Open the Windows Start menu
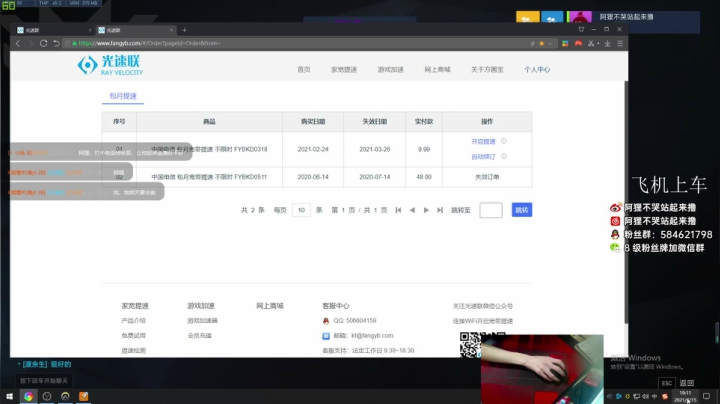The width and height of the screenshot is (720, 404). [x=9, y=396]
